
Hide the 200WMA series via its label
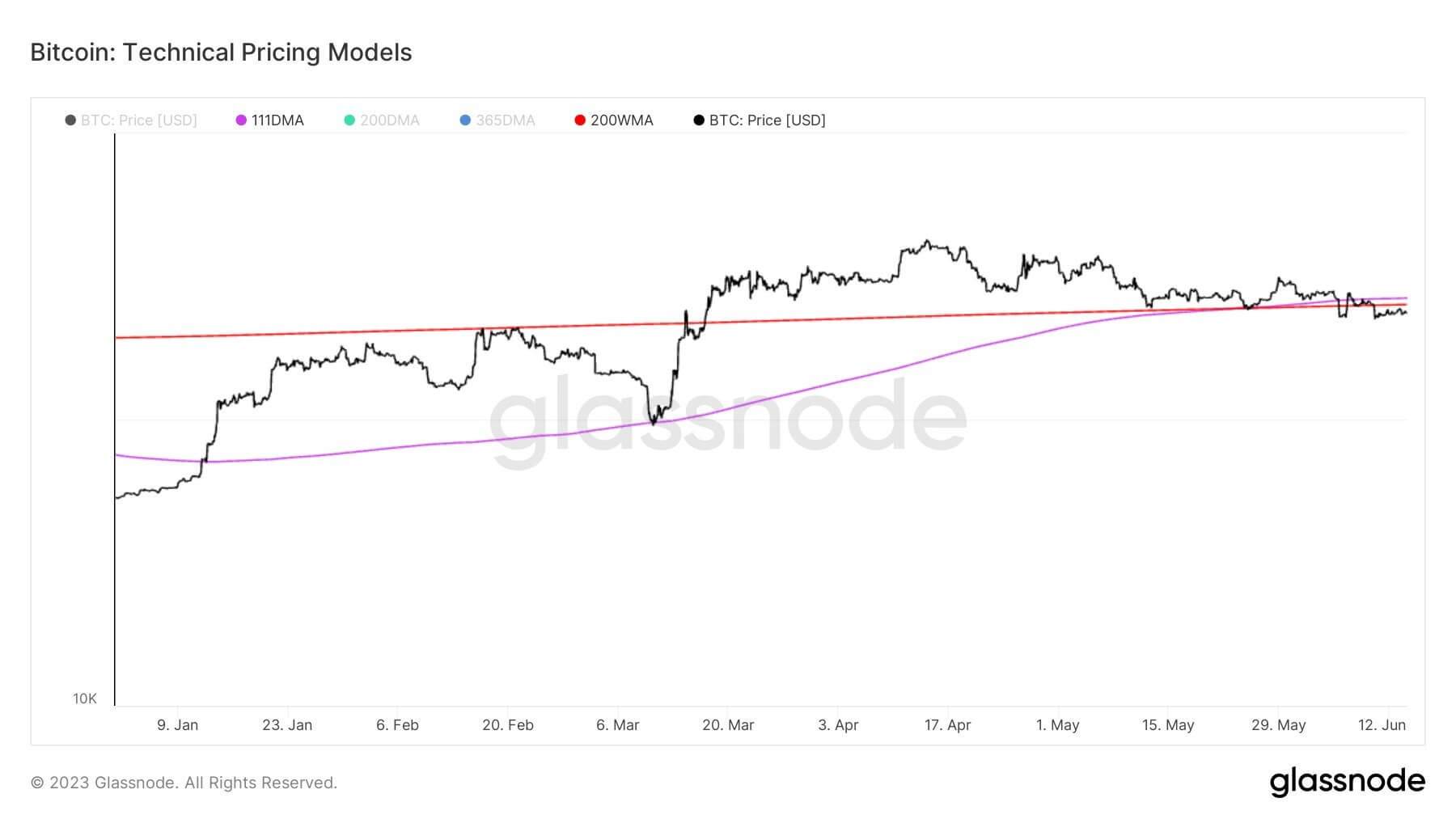621,120
